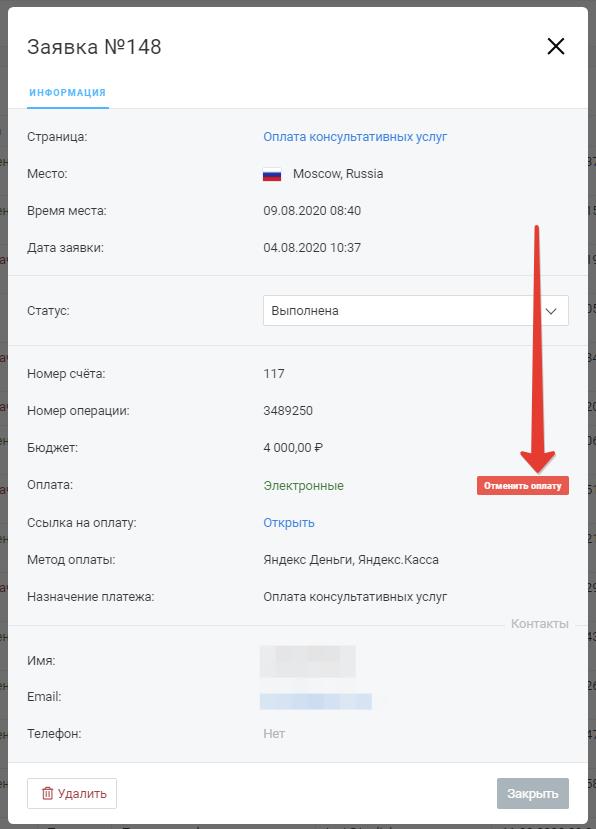Viewport: 596px width, 829px height.
Task: Click the blurred Email address value
Action: [x=316, y=701]
